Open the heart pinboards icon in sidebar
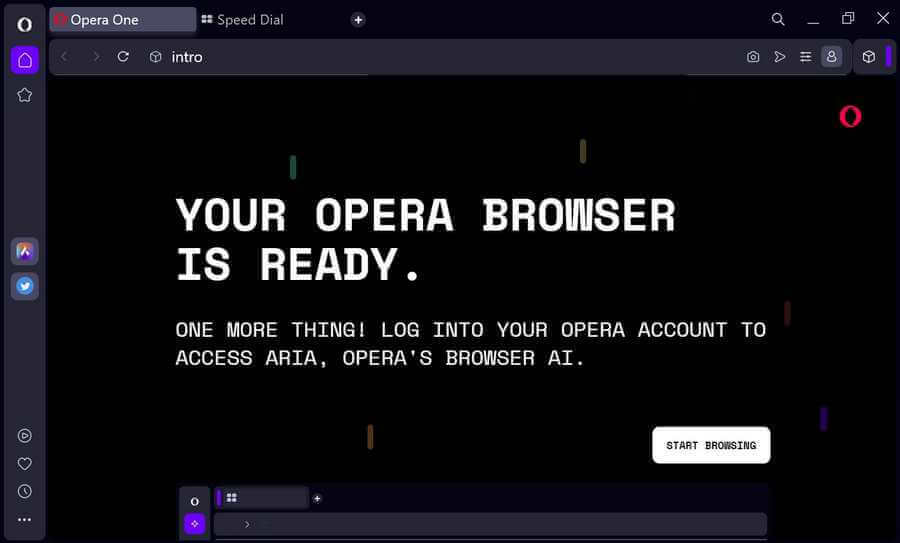Image resolution: width=900 pixels, height=543 pixels. pyautogui.click(x=24, y=463)
